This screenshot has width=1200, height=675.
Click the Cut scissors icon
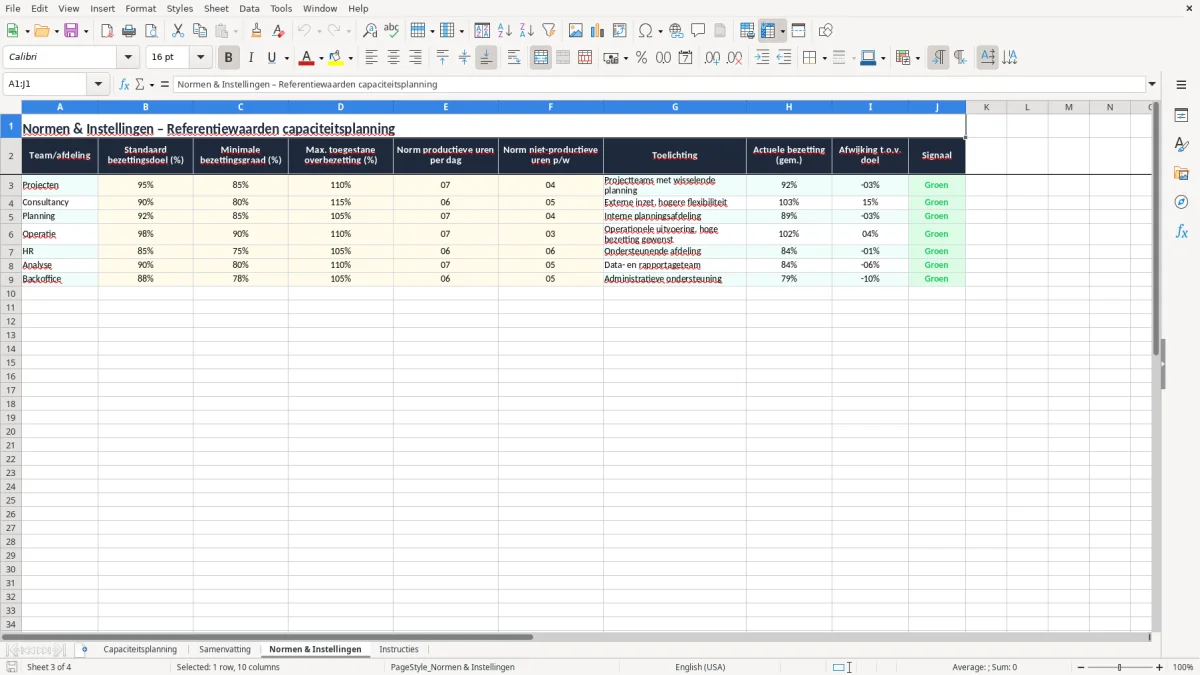pos(178,31)
